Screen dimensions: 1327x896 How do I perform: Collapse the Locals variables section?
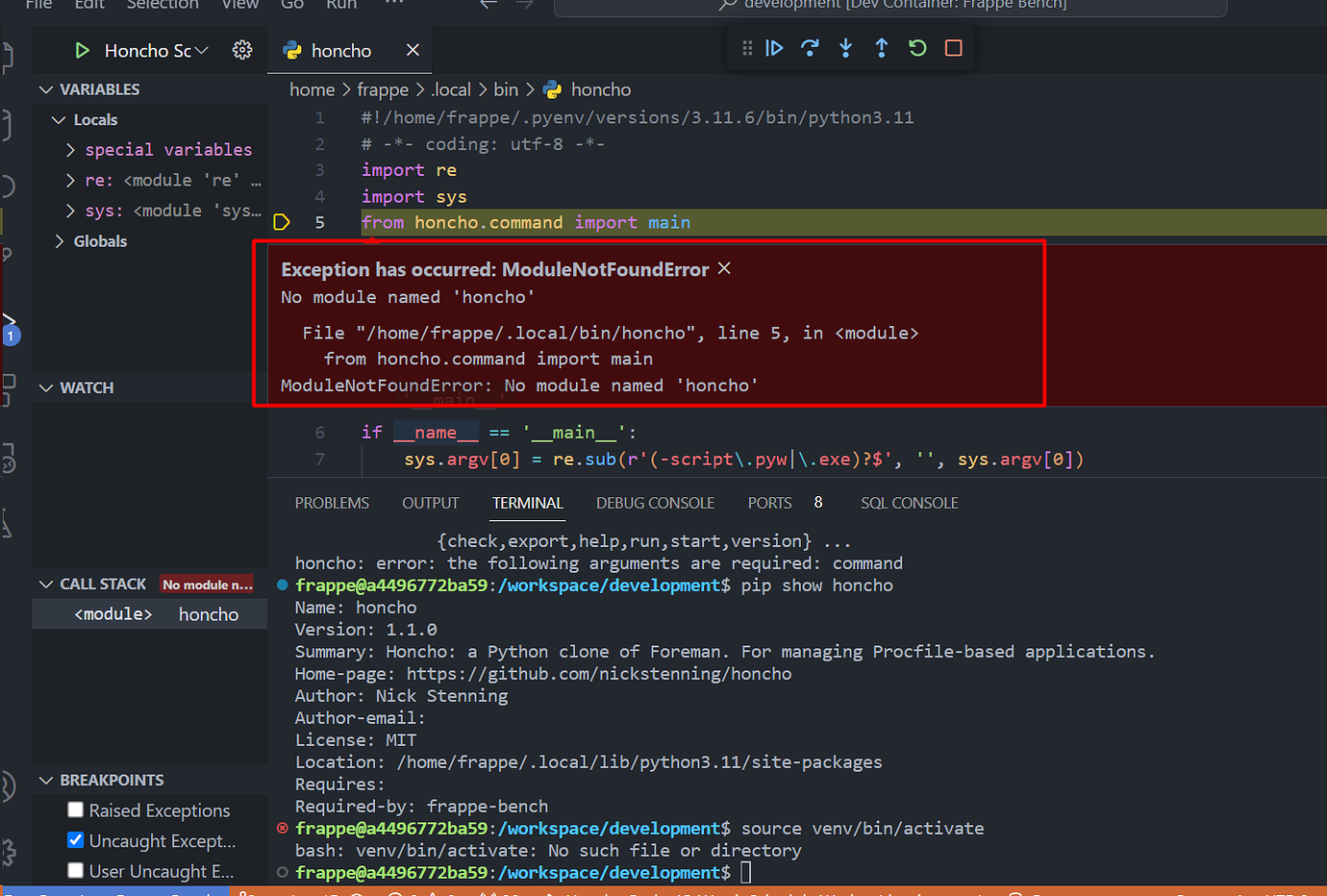click(59, 119)
